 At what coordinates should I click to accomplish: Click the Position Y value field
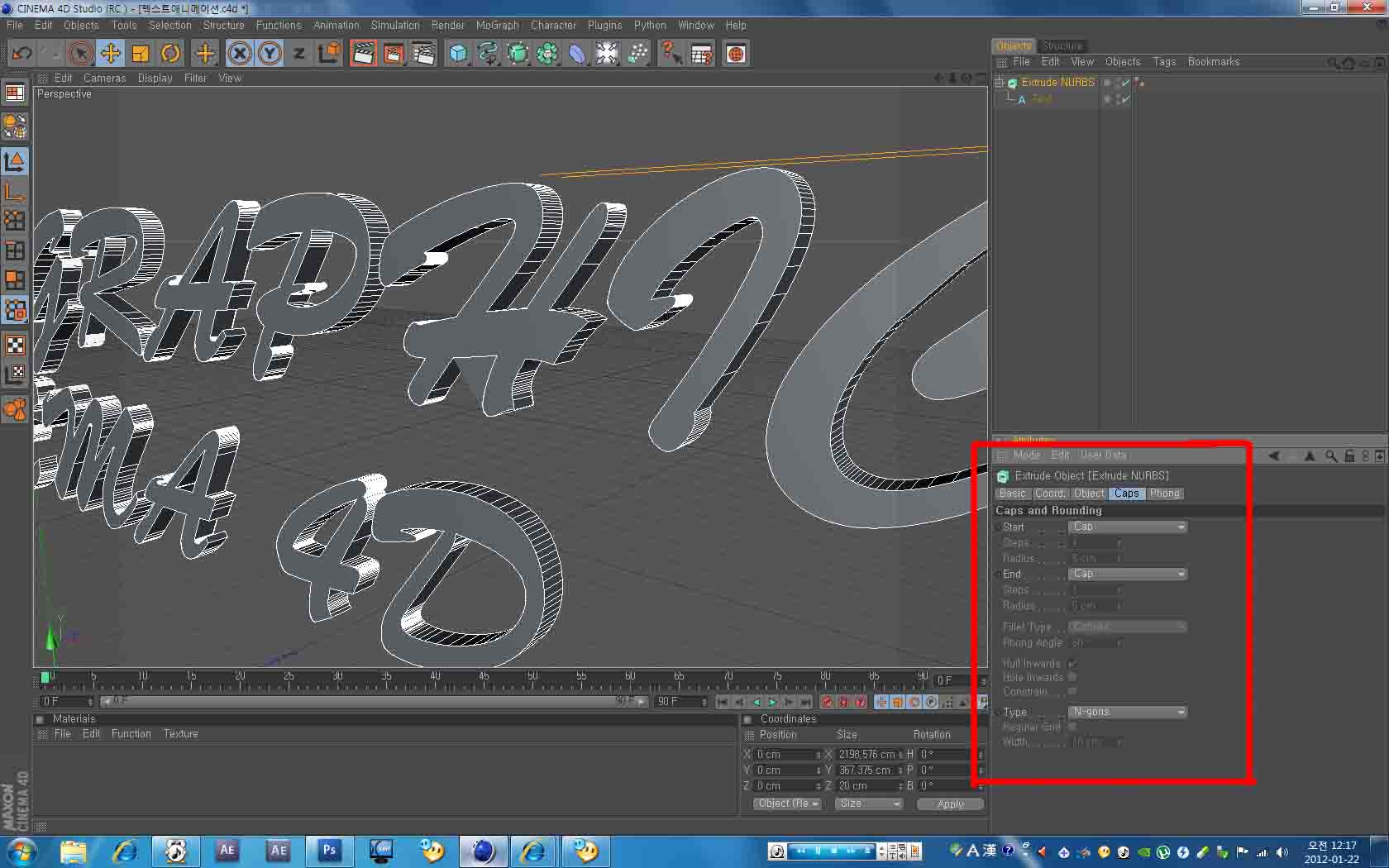(786, 770)
